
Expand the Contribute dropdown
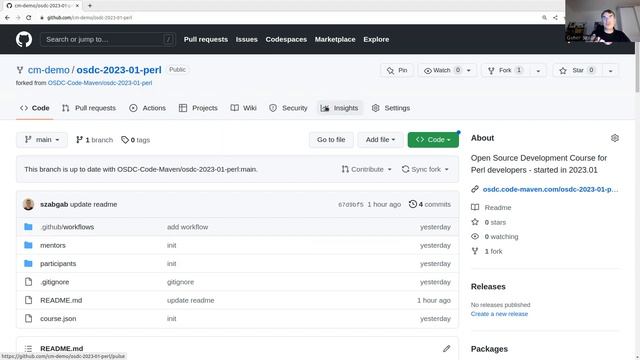(367, 169)
